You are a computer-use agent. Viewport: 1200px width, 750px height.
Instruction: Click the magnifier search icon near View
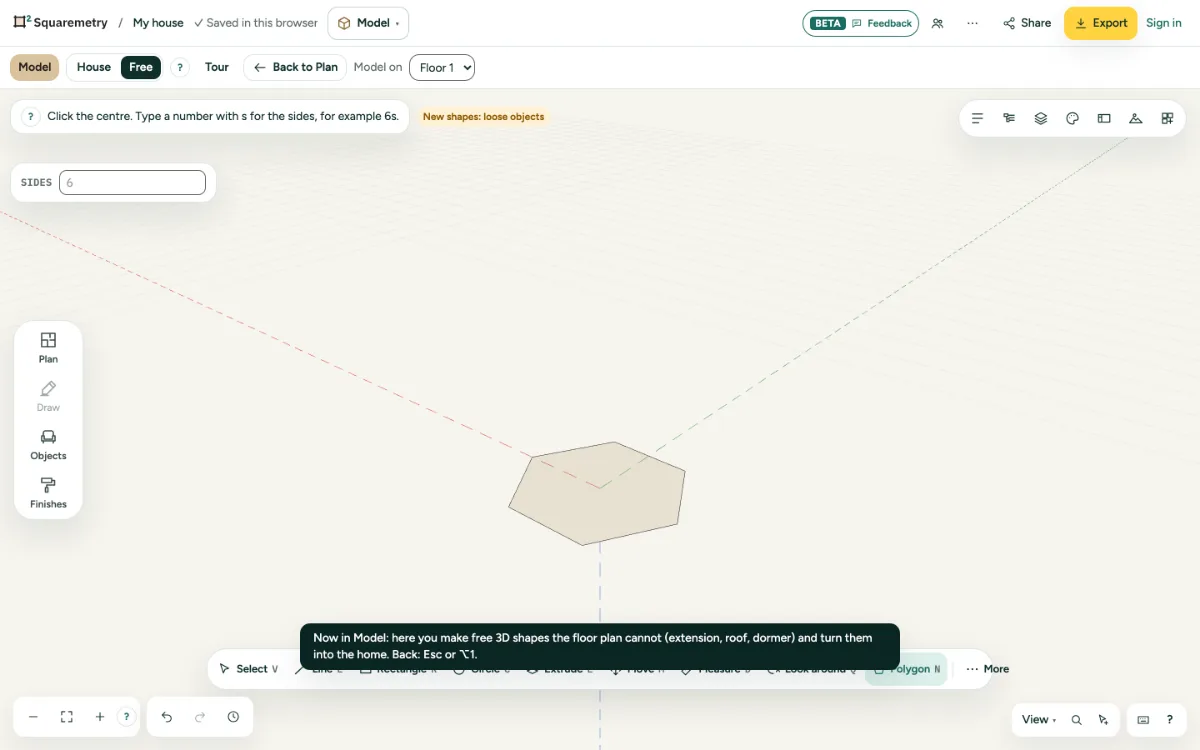tap(1077, 720)
